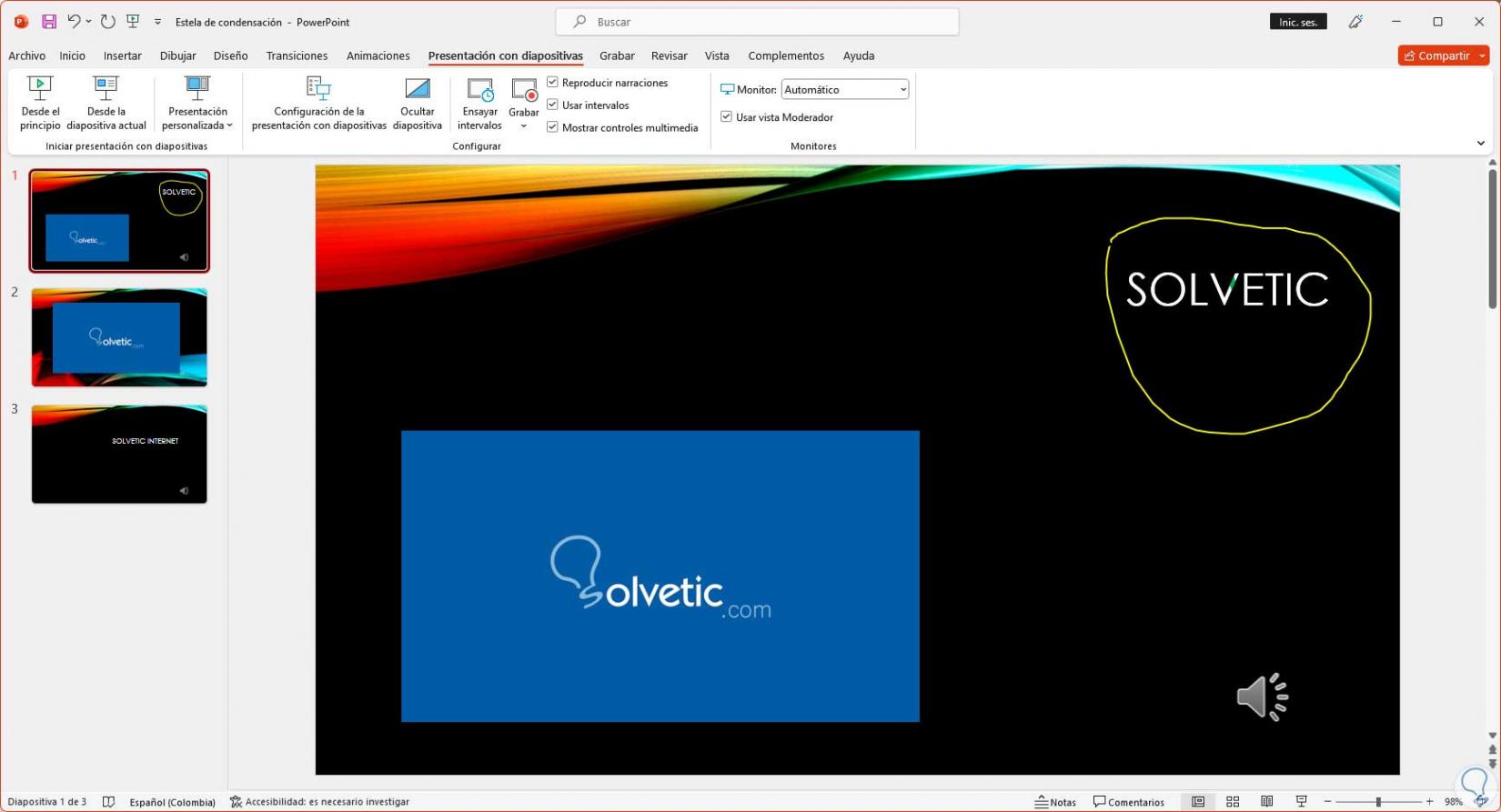
Task: Click the Grabar record icon in ribbon
Action: 524,90
